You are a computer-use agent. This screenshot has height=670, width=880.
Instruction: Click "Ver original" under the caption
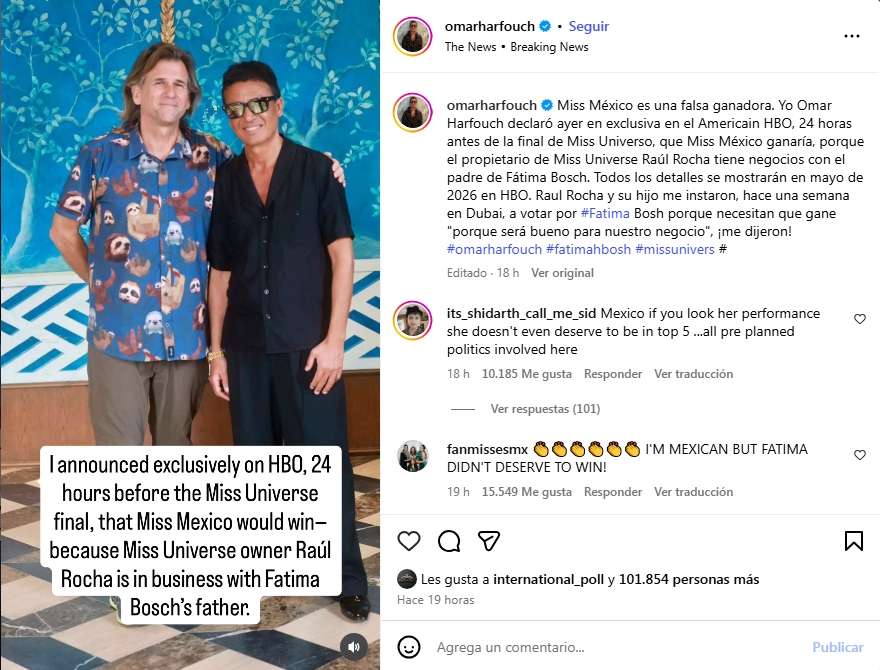tap(562, 273)
